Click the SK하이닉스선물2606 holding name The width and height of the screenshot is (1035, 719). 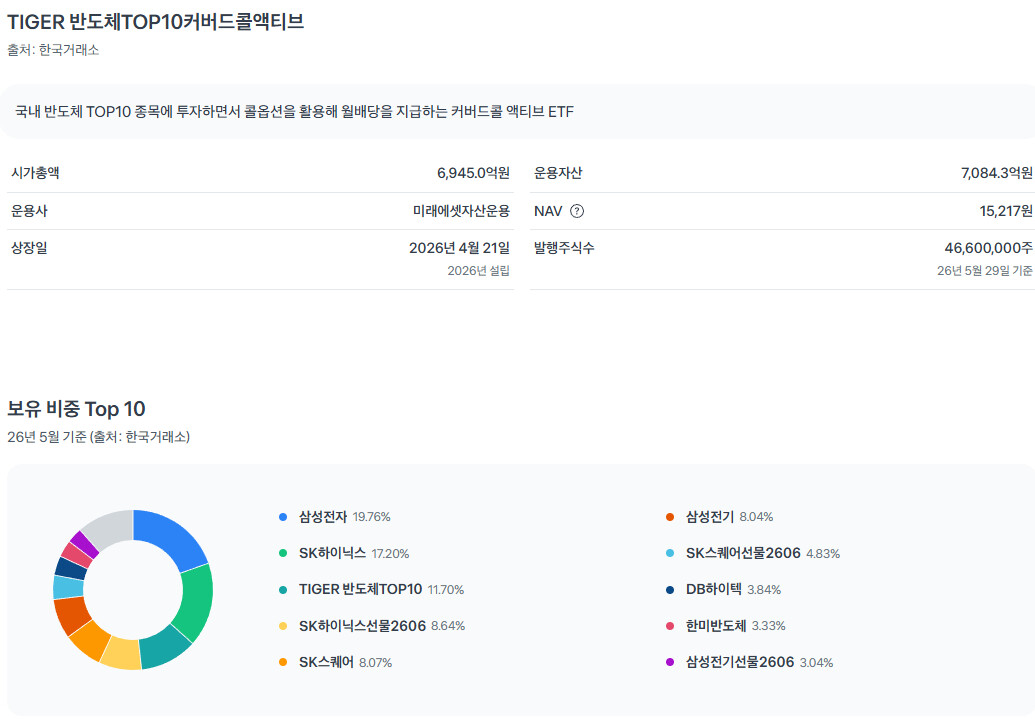click(362, 626)
